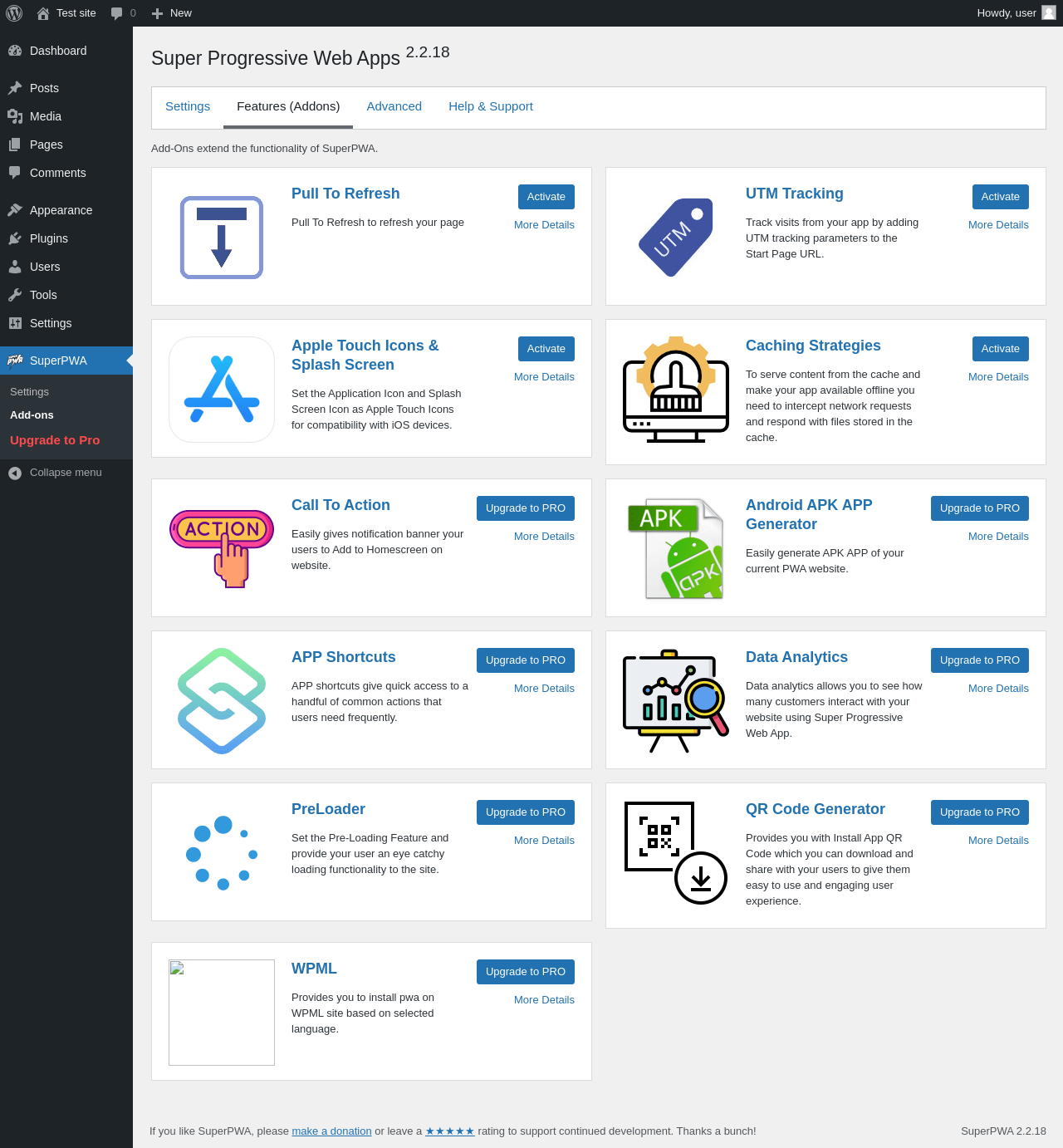Open Plugins in the sidebar menu

pos(49,238)
